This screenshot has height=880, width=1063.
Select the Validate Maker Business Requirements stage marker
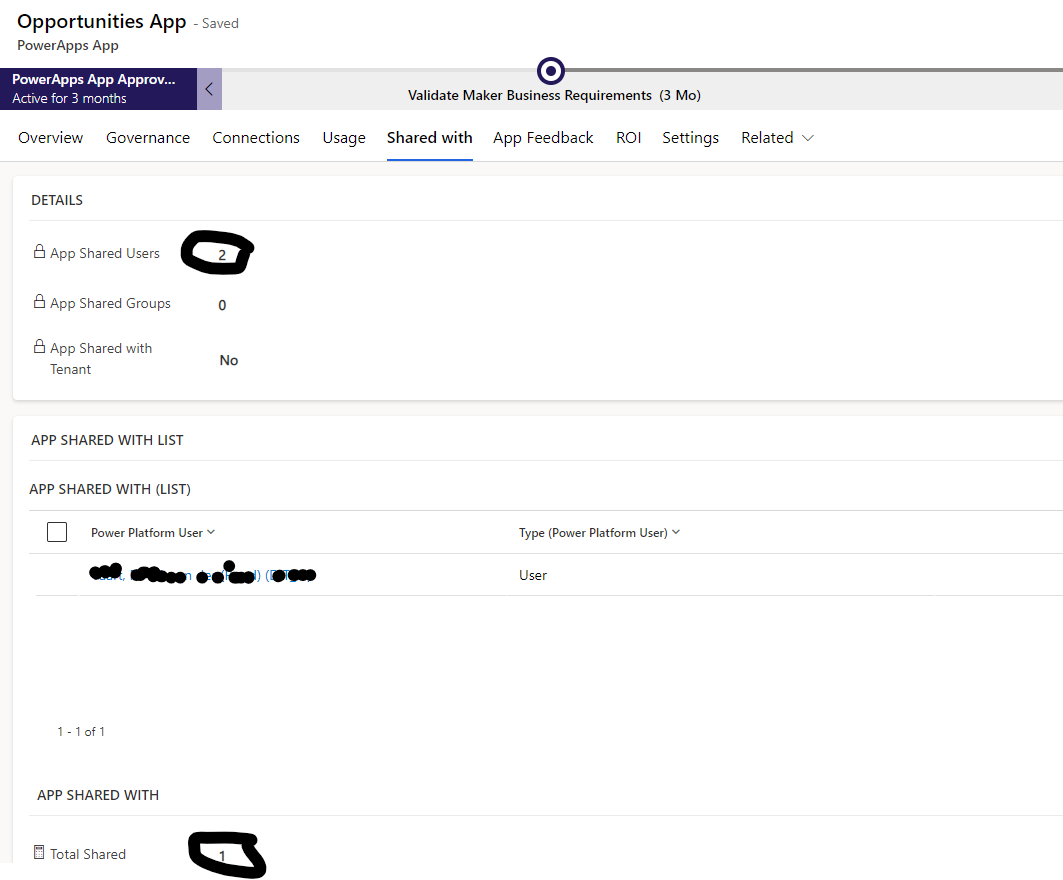(551, 71)
